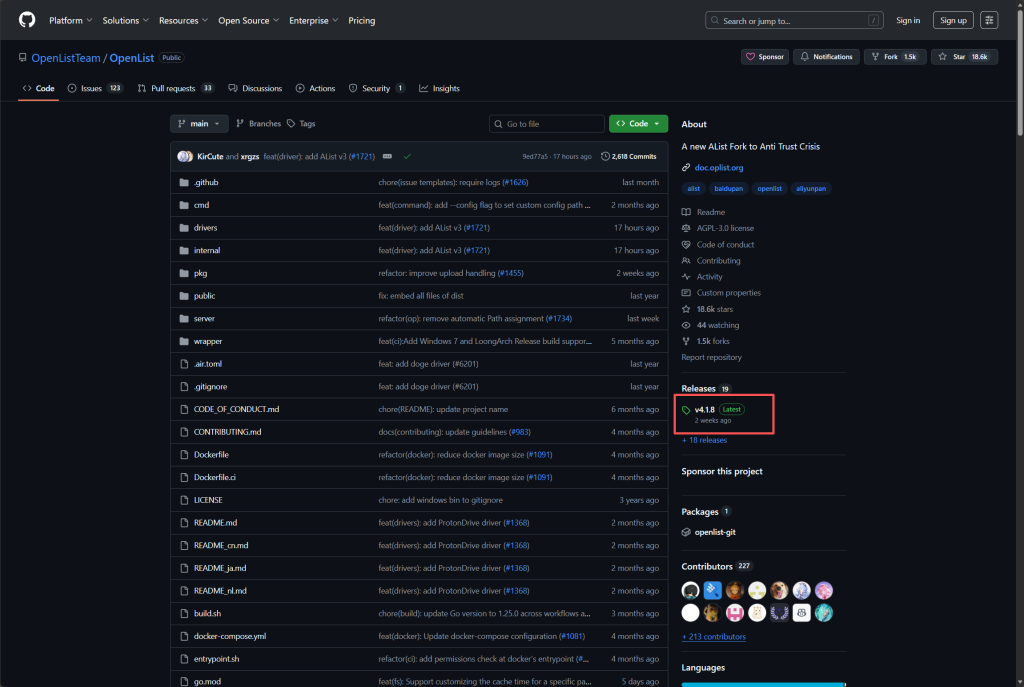Click the Sponsor heart button
Viewport: 1024px width, 687px height.
tap(765, 57)
